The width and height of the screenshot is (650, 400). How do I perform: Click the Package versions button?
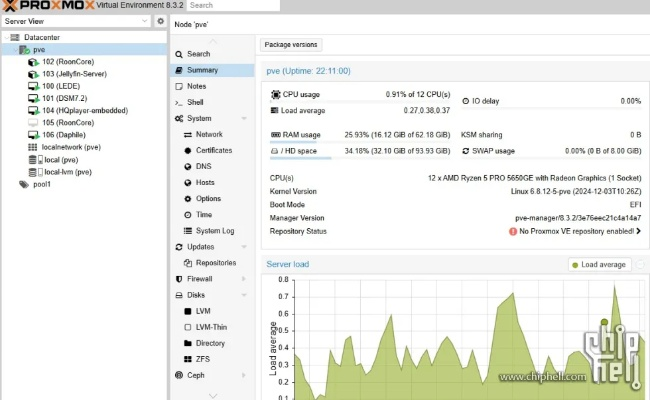coord(291,45)
